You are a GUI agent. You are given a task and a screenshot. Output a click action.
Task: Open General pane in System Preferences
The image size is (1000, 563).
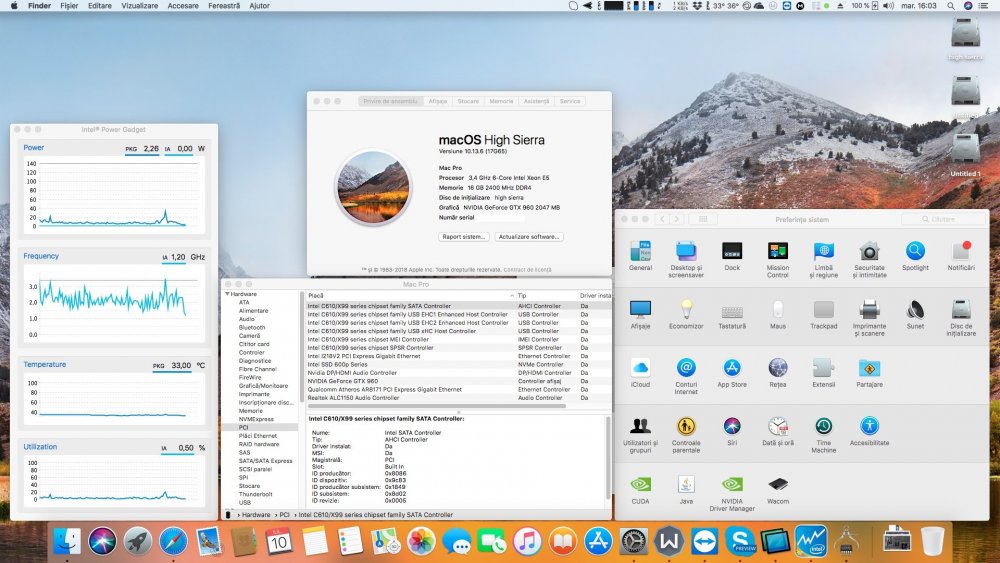pos(640,256)
